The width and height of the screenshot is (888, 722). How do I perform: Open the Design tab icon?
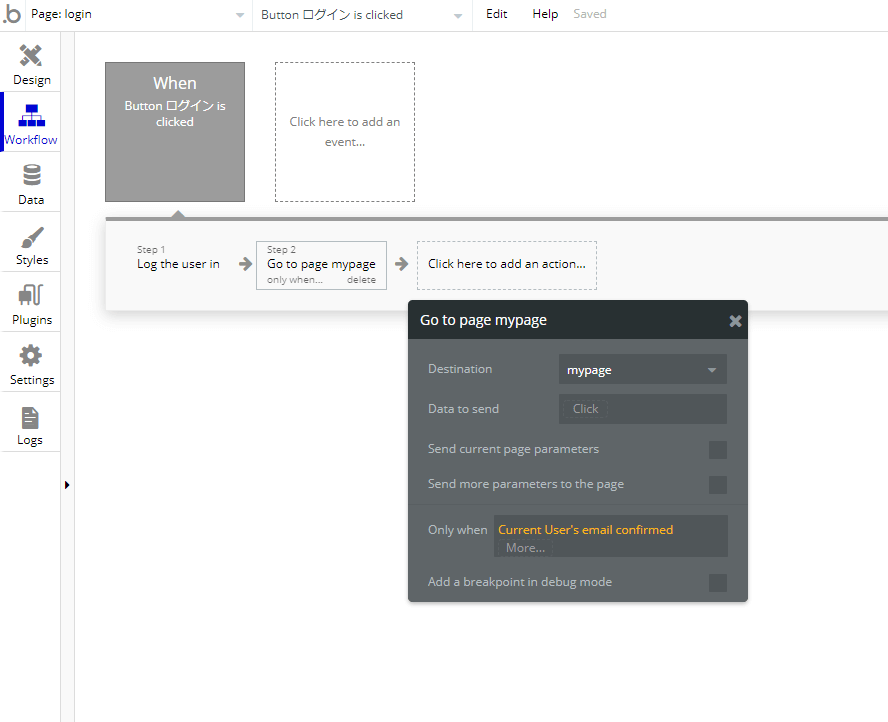pyautogui.click(x=31, y=55)
